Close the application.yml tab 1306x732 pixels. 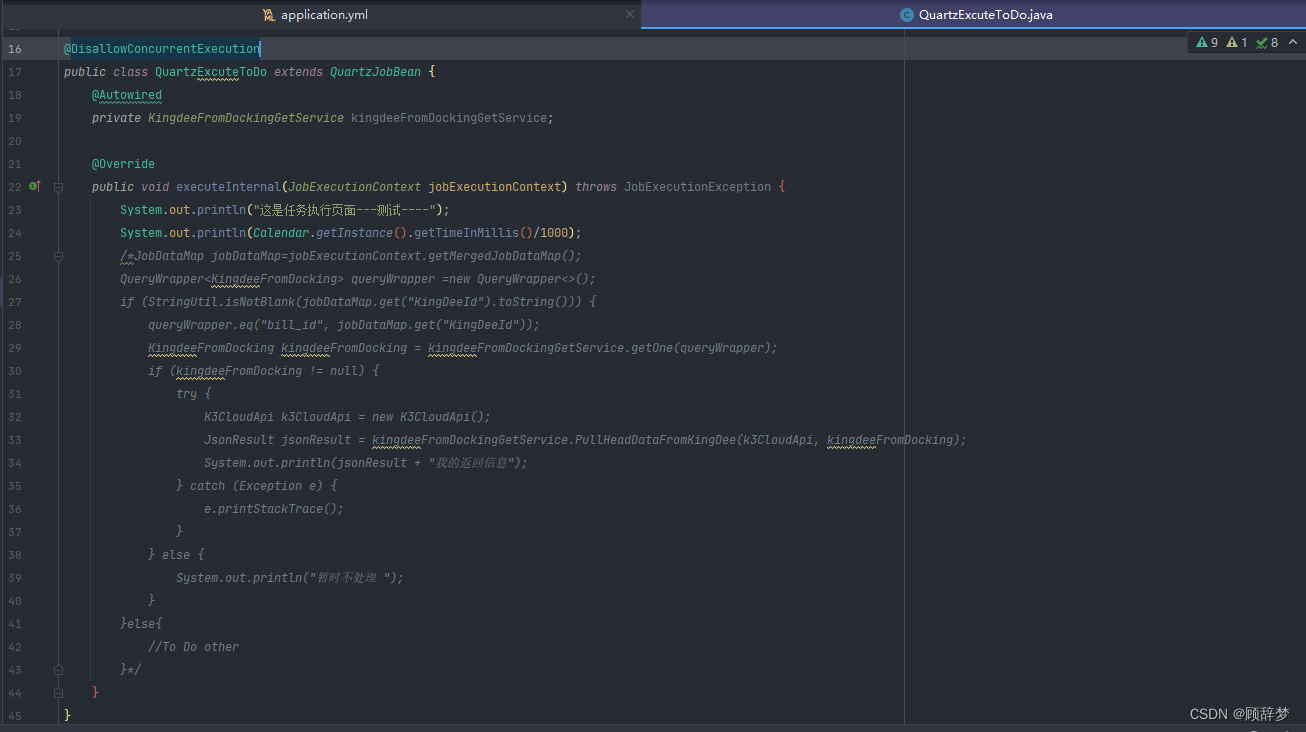pyautogui.click(x=629, y=14)
